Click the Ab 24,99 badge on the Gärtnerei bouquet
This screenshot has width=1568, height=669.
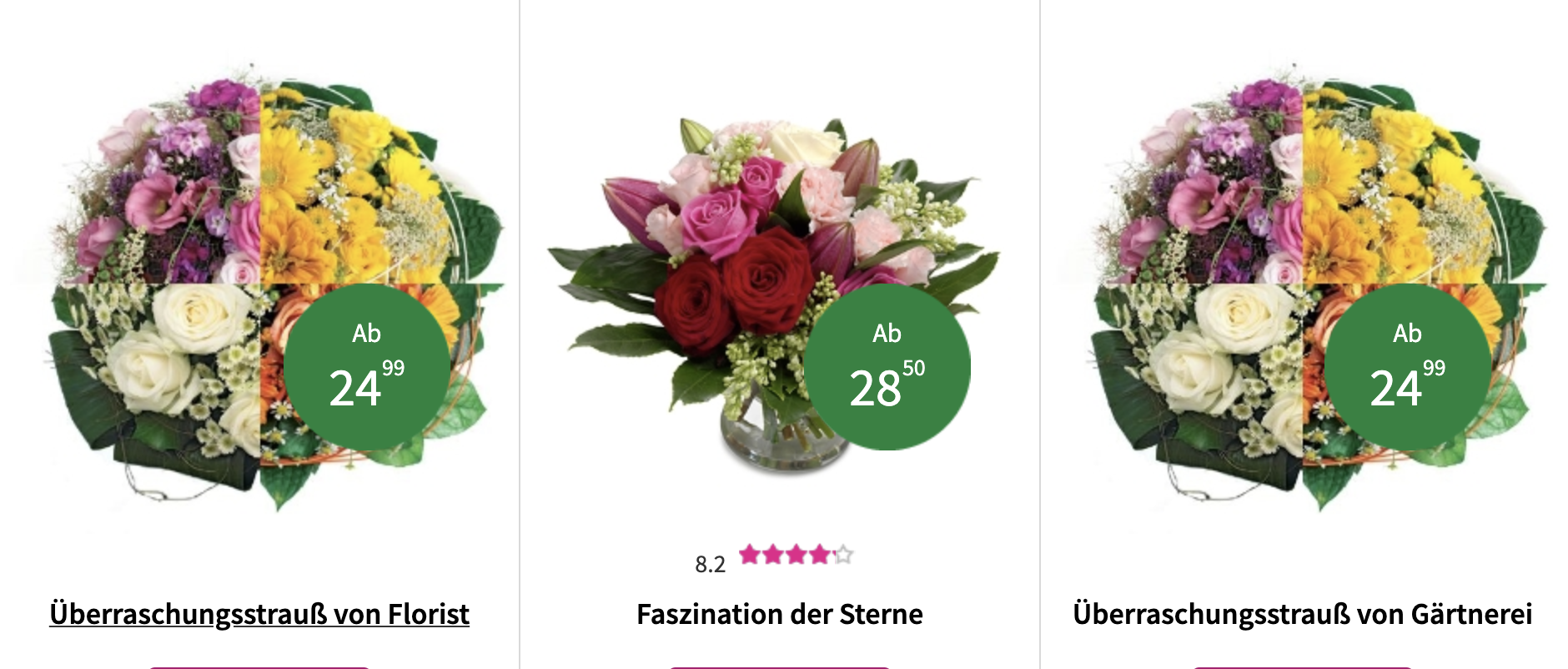tap(1408, 367)
